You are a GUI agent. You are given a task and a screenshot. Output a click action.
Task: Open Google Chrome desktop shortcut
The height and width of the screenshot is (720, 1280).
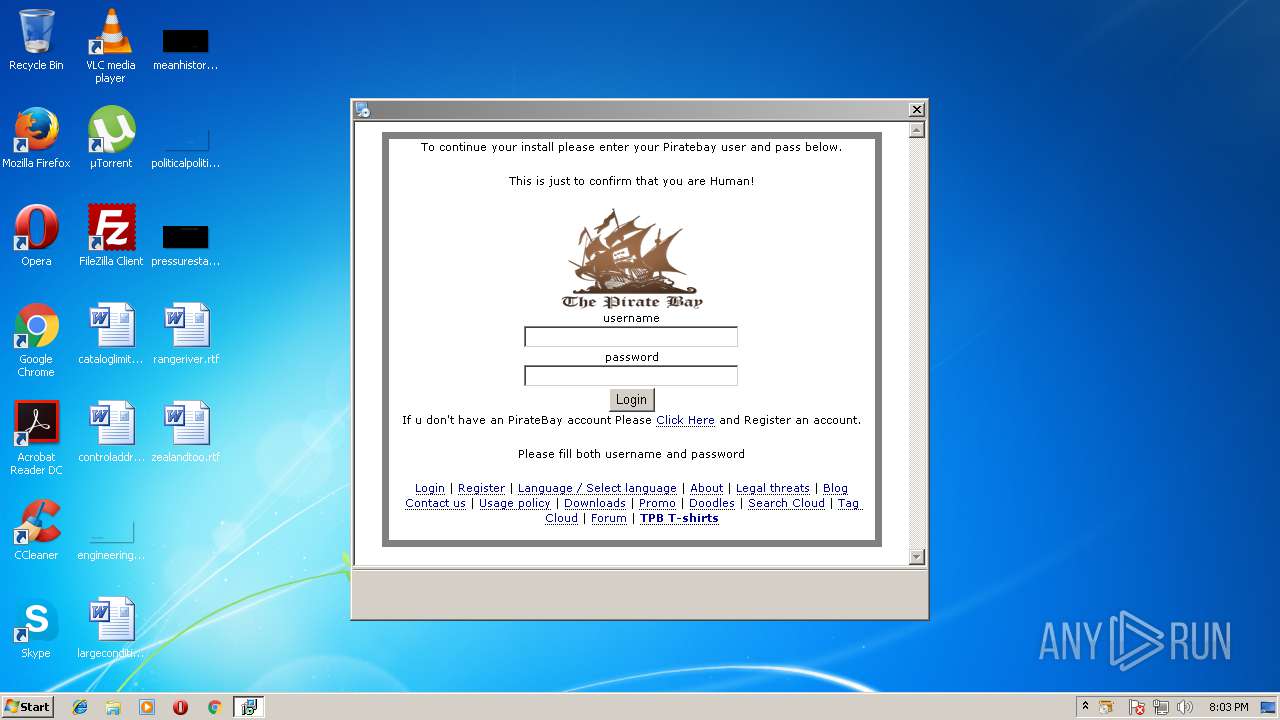coord(36,340)
